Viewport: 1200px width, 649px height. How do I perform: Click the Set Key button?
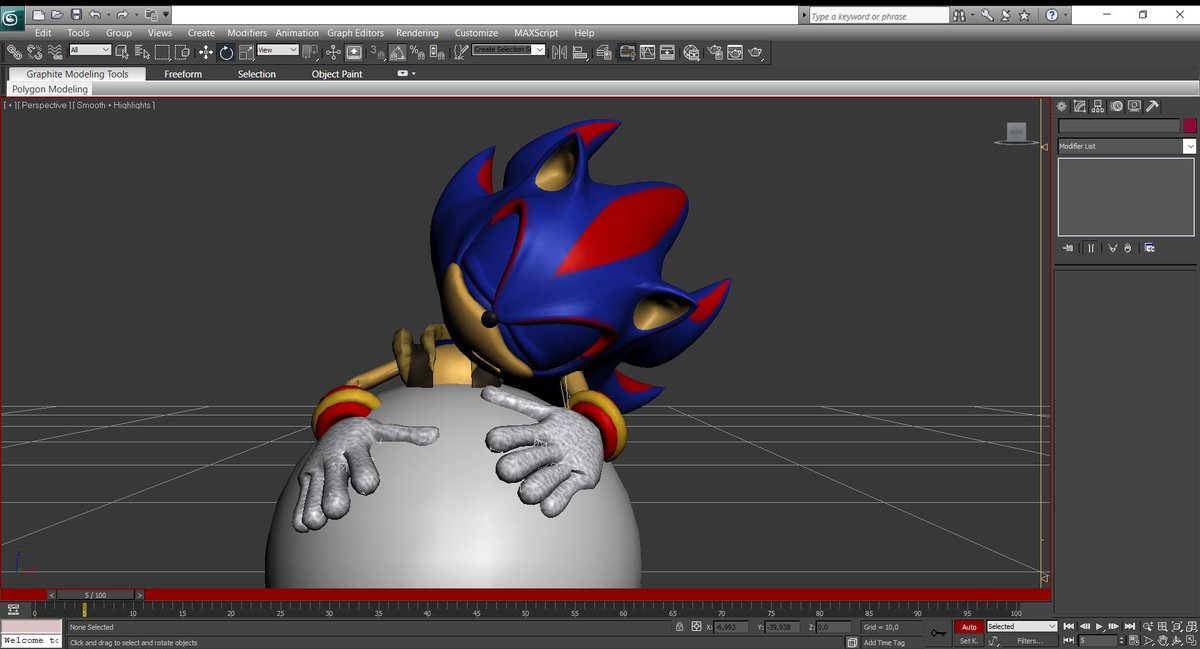pyautogui.click(x=968, y=641)
